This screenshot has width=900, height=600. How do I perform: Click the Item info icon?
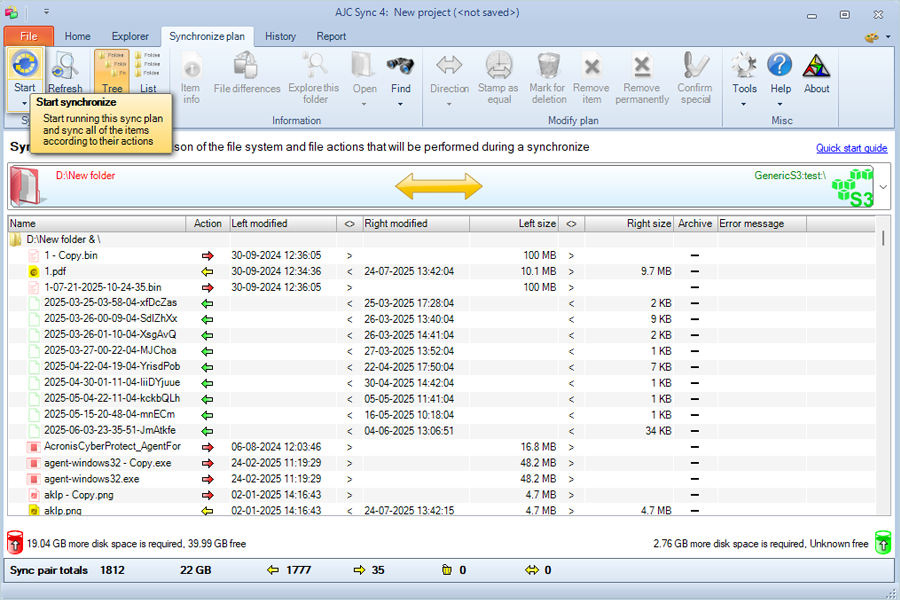click(x=191, y=66)
